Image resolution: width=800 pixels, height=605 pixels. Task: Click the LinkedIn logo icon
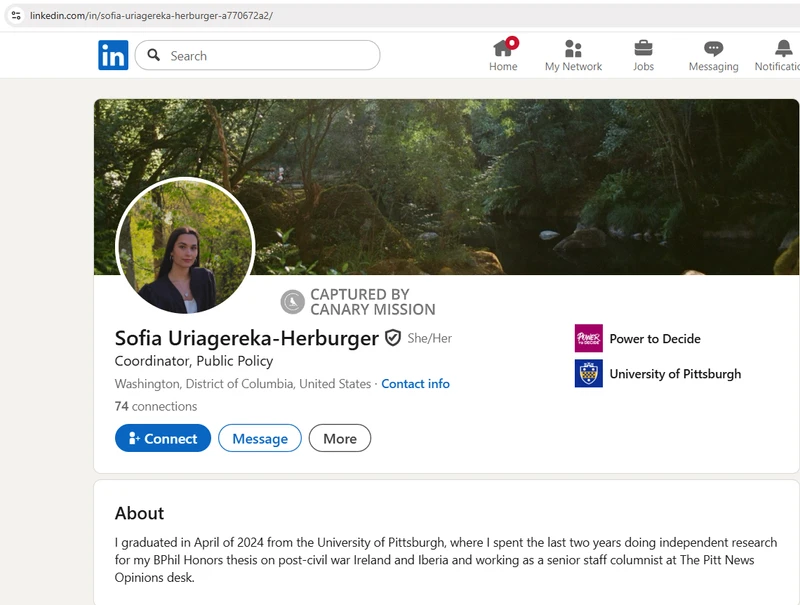[113, 55]
